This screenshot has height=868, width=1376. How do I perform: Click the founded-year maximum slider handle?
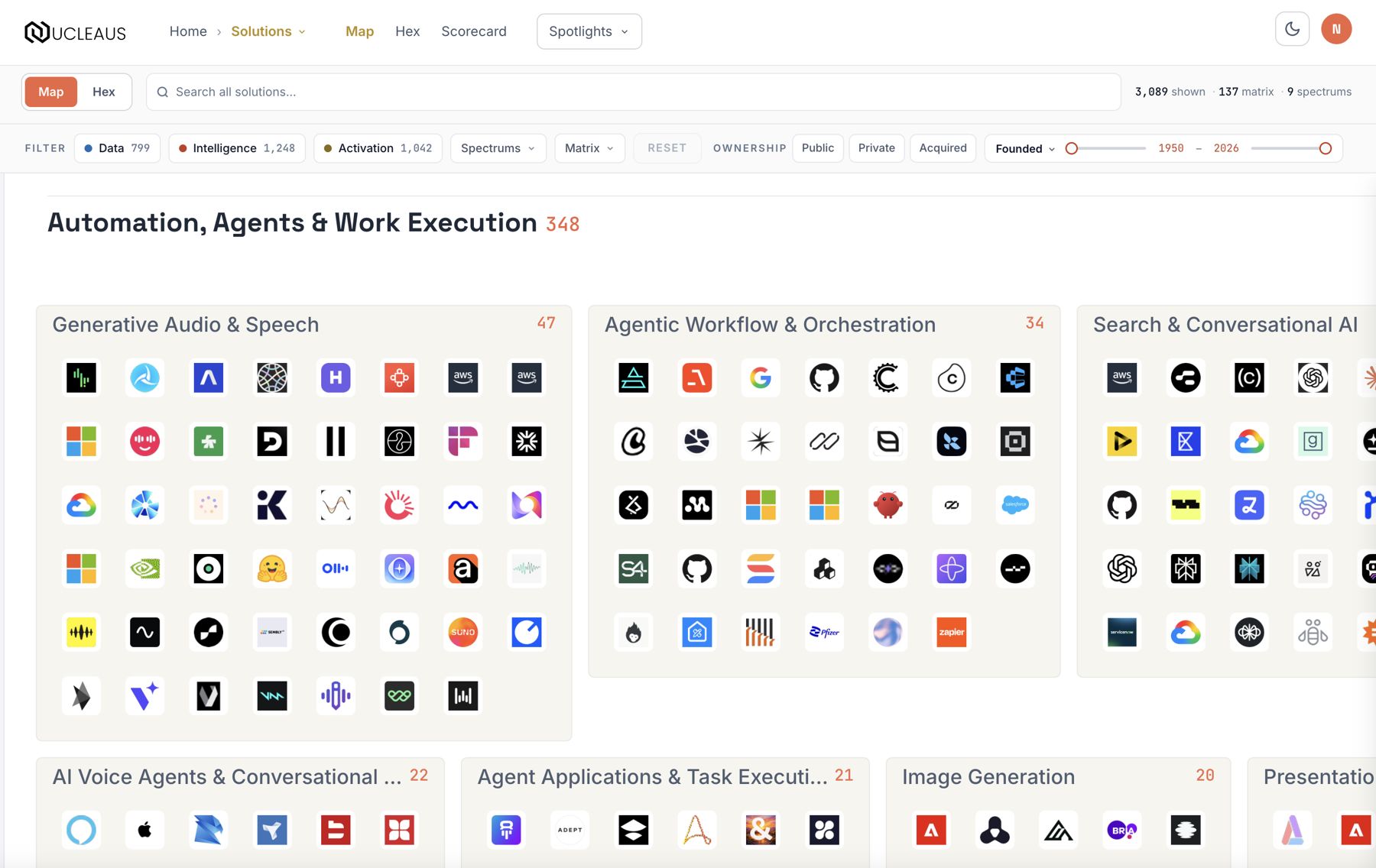[1326, 148]
